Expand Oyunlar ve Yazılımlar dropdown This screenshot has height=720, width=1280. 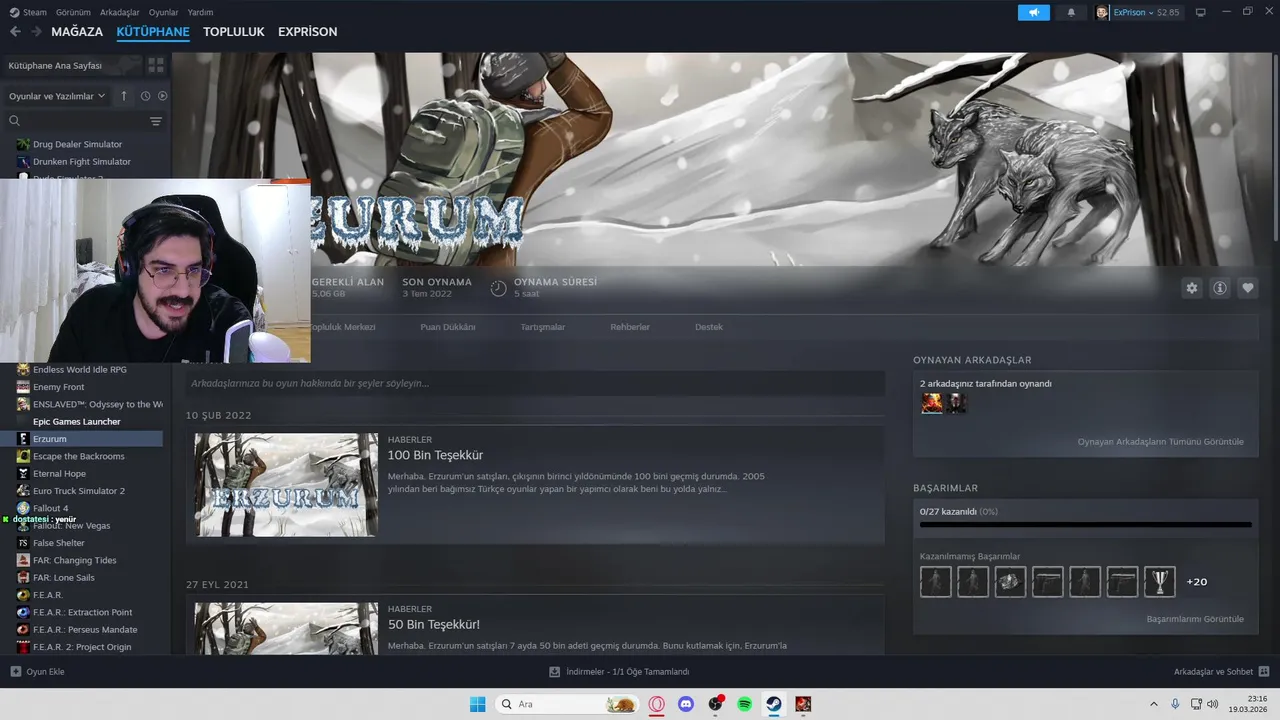57,96
